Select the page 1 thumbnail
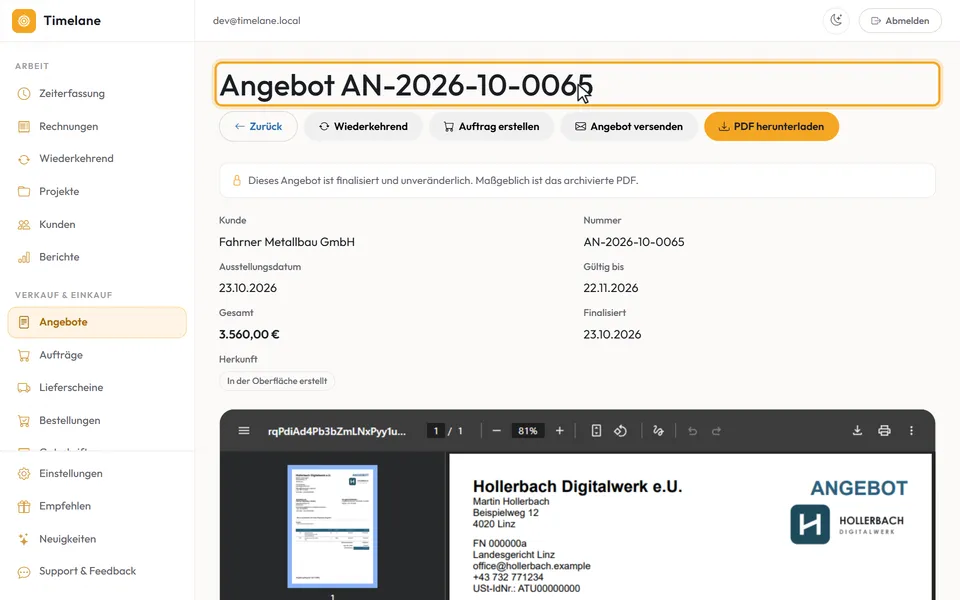The image size is (960, 600). pyautogui.click(x=332, y=526)
